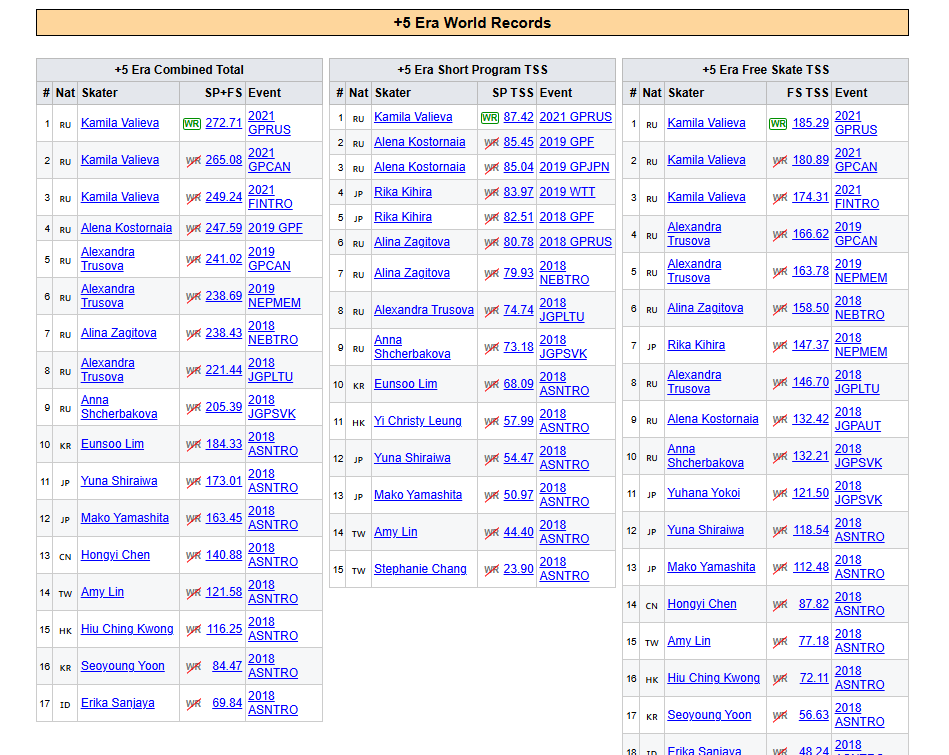Click the struck WR icon next to 180.89
Image resolution: width=949 pixels, height=755 pixels.
tap(780, 160)
